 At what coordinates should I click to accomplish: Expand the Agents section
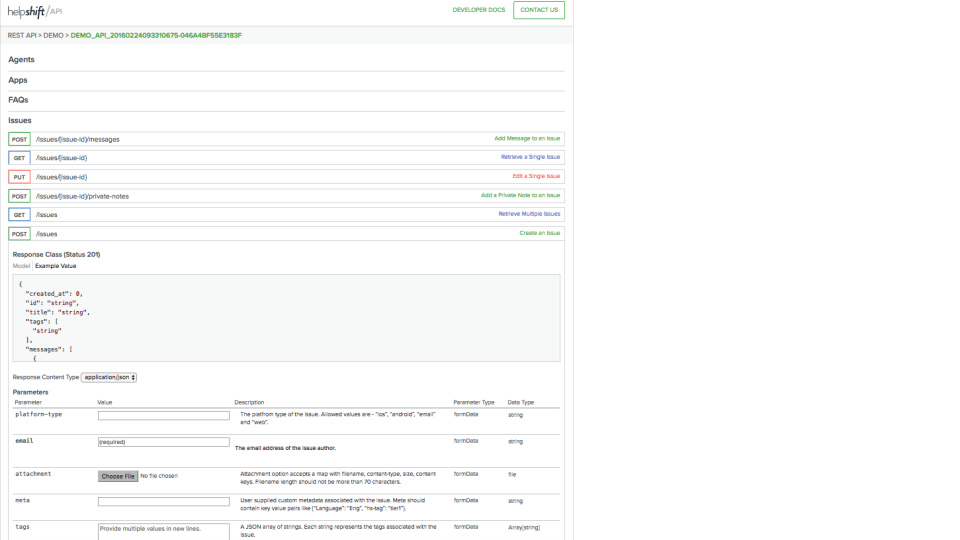click(22, 60)
